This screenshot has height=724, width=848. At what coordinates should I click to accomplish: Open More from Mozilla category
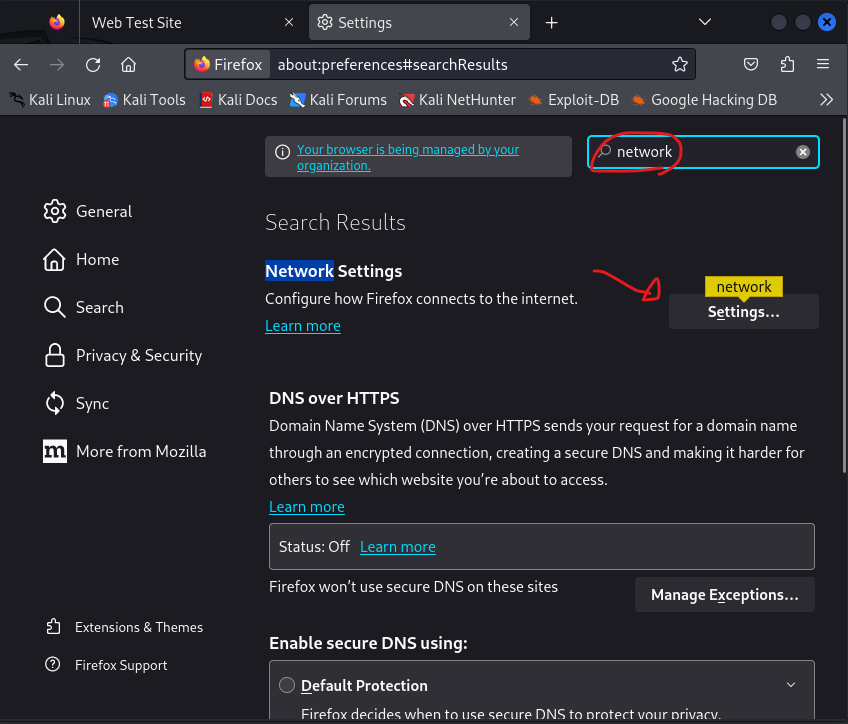coord(125,451)
